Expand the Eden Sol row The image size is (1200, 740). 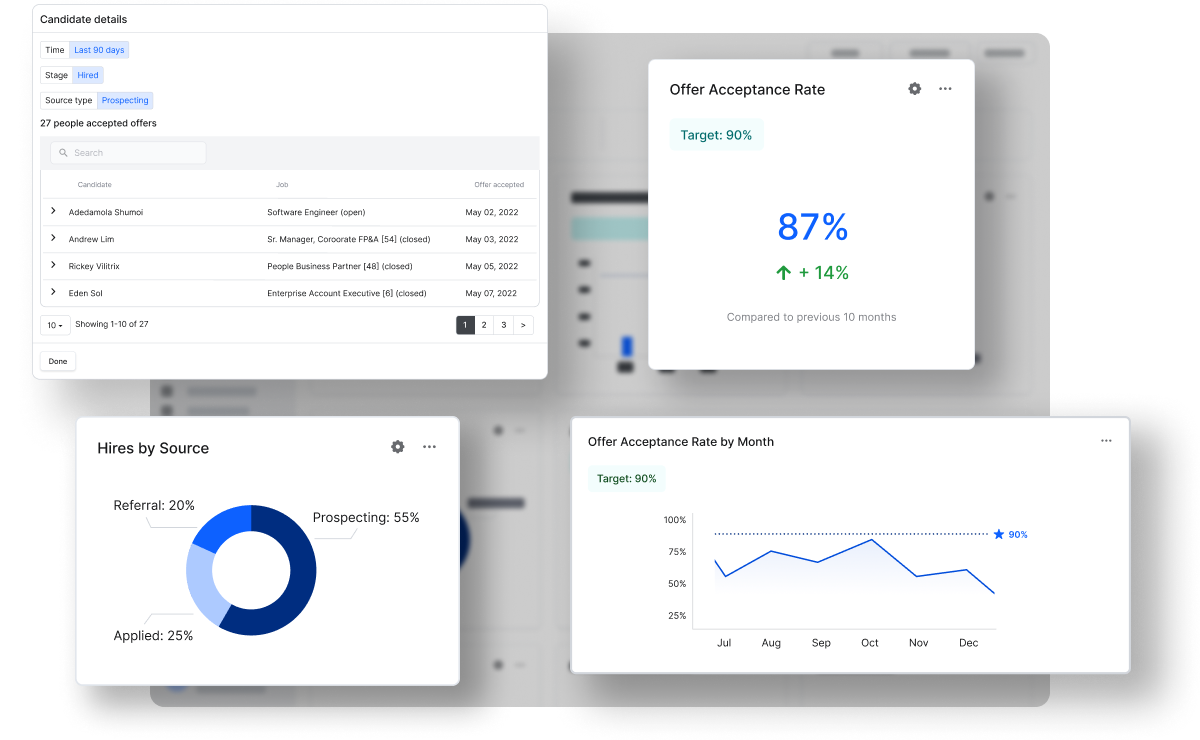coord(53,292)
